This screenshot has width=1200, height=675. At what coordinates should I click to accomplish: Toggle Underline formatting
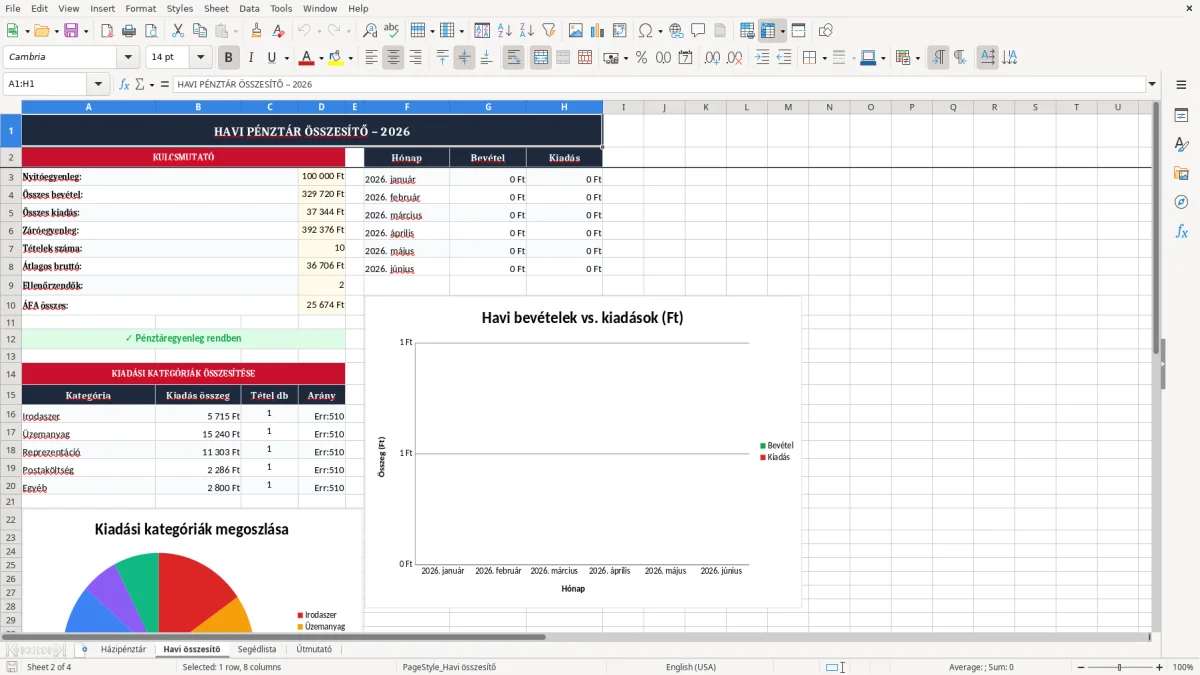tap(272, 58)
